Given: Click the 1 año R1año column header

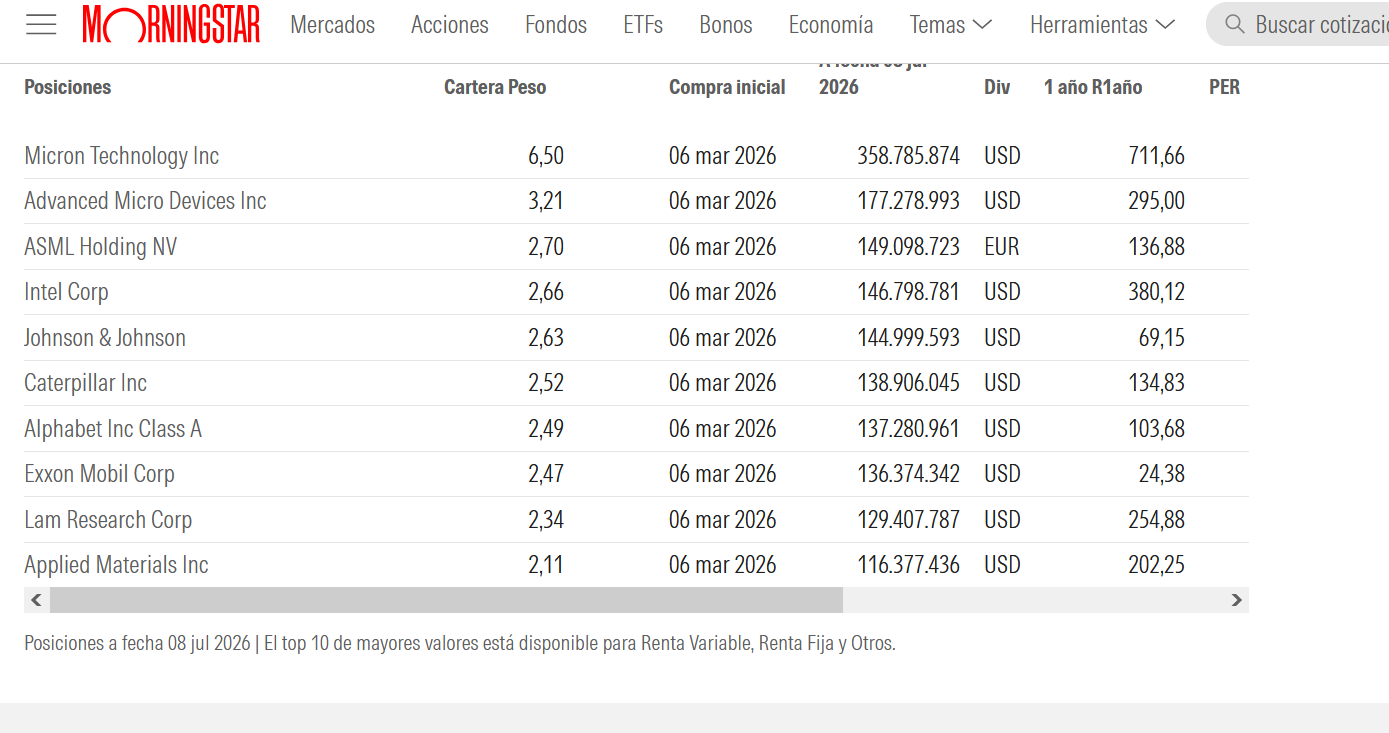Looking at the screenshot, I should (1093, 87).
